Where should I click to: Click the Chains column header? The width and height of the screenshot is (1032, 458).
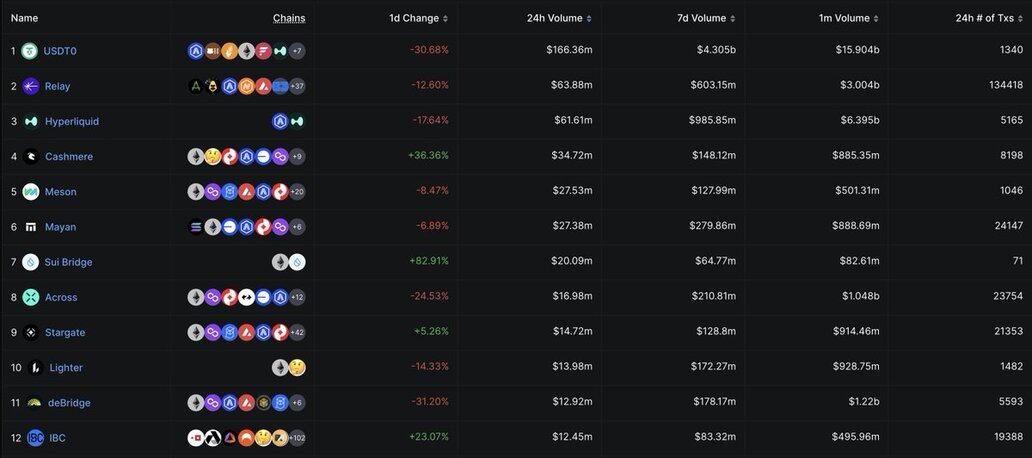coord(289,18)
